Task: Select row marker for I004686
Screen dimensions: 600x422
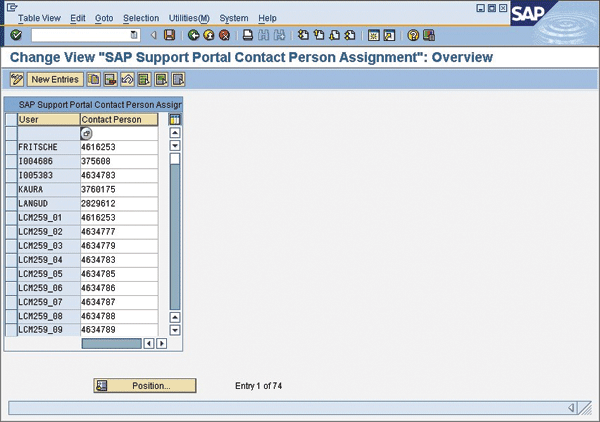Action: pos(11,161)
